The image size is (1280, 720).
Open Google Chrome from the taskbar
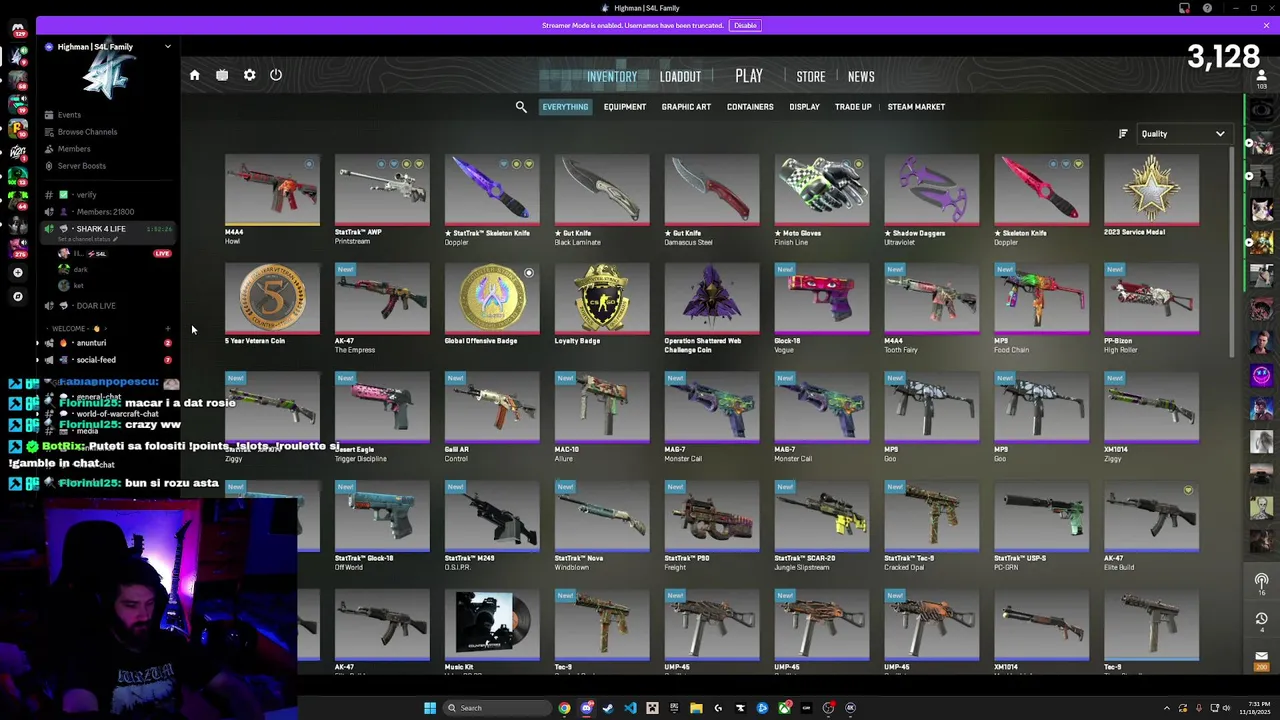(564, 708)
